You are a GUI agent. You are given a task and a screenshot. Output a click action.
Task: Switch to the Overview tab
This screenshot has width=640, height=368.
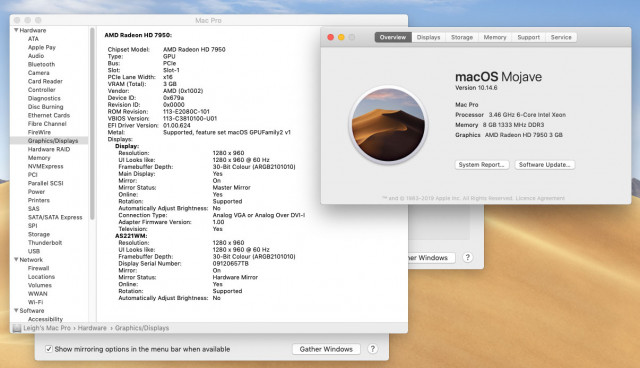[x=393, y=37]
